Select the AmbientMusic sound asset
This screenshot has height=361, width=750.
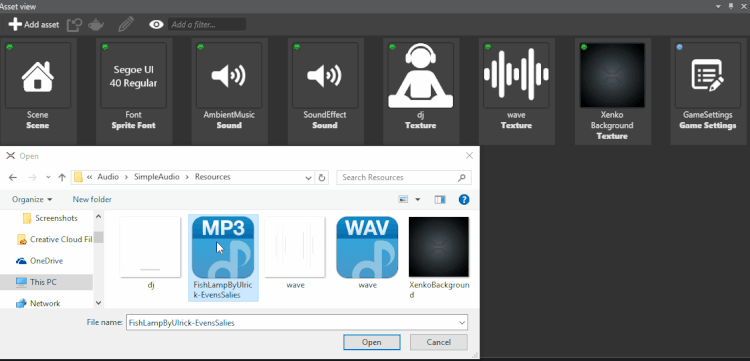click(x=230, y=76)
